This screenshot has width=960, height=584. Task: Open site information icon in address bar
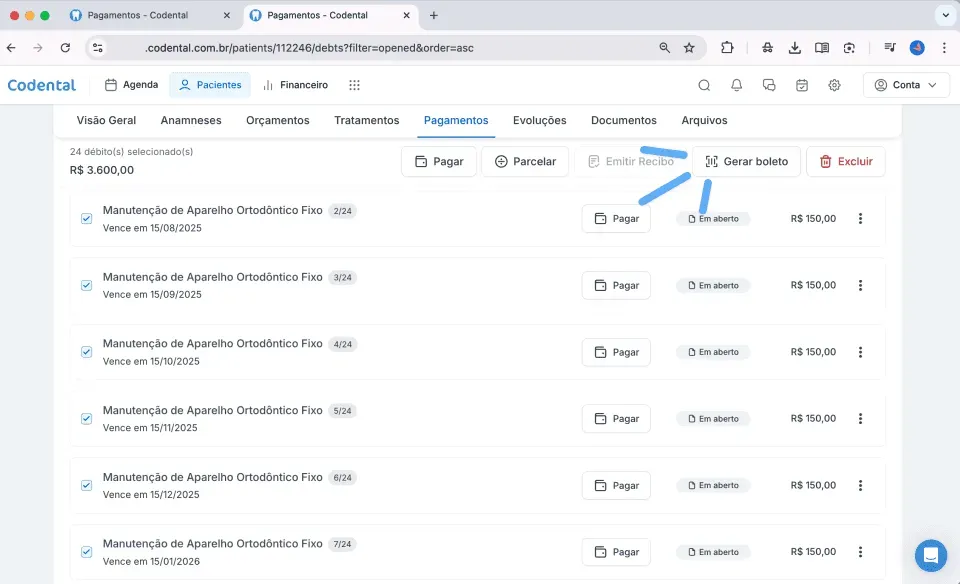point(97,48)
